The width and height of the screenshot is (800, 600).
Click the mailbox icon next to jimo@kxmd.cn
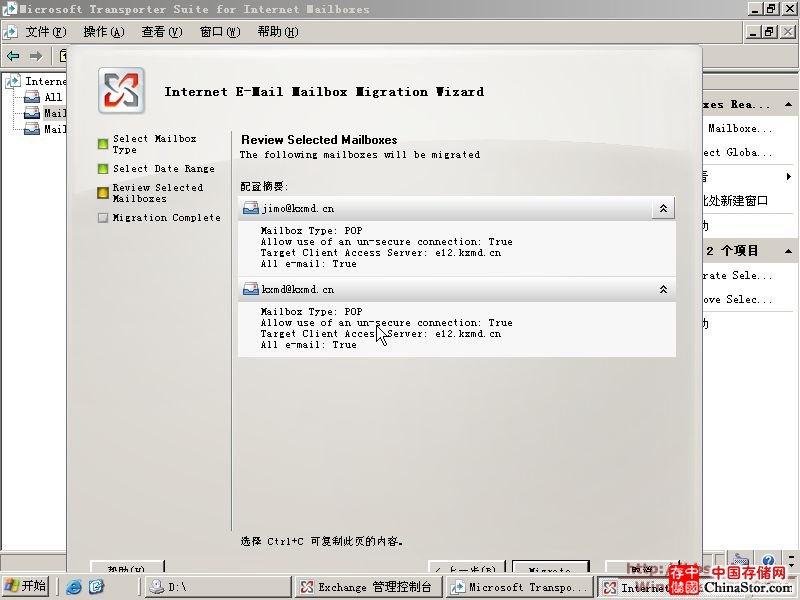tap(251, 208)
